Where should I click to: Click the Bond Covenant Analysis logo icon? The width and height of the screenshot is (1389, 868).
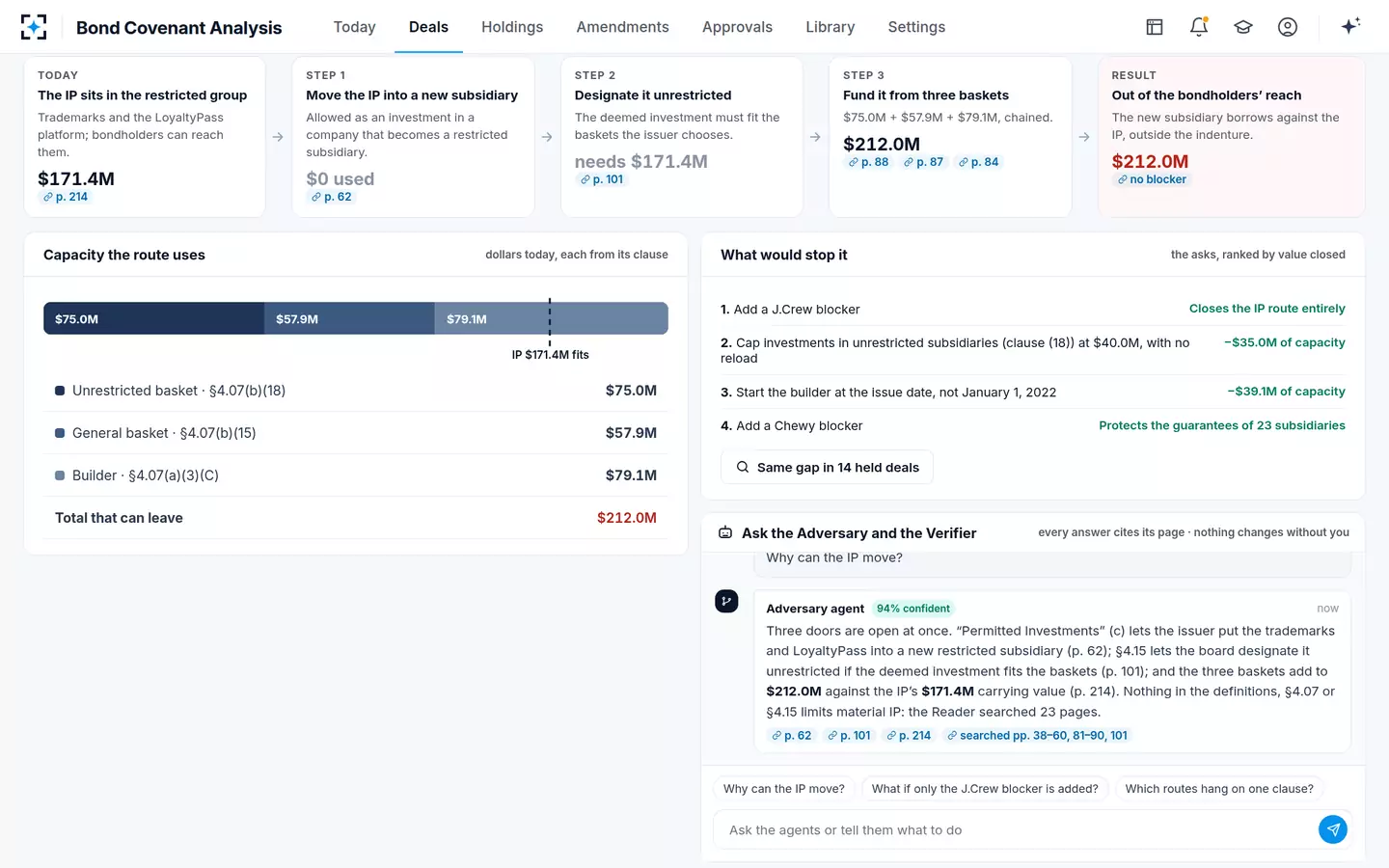point(34,27)
